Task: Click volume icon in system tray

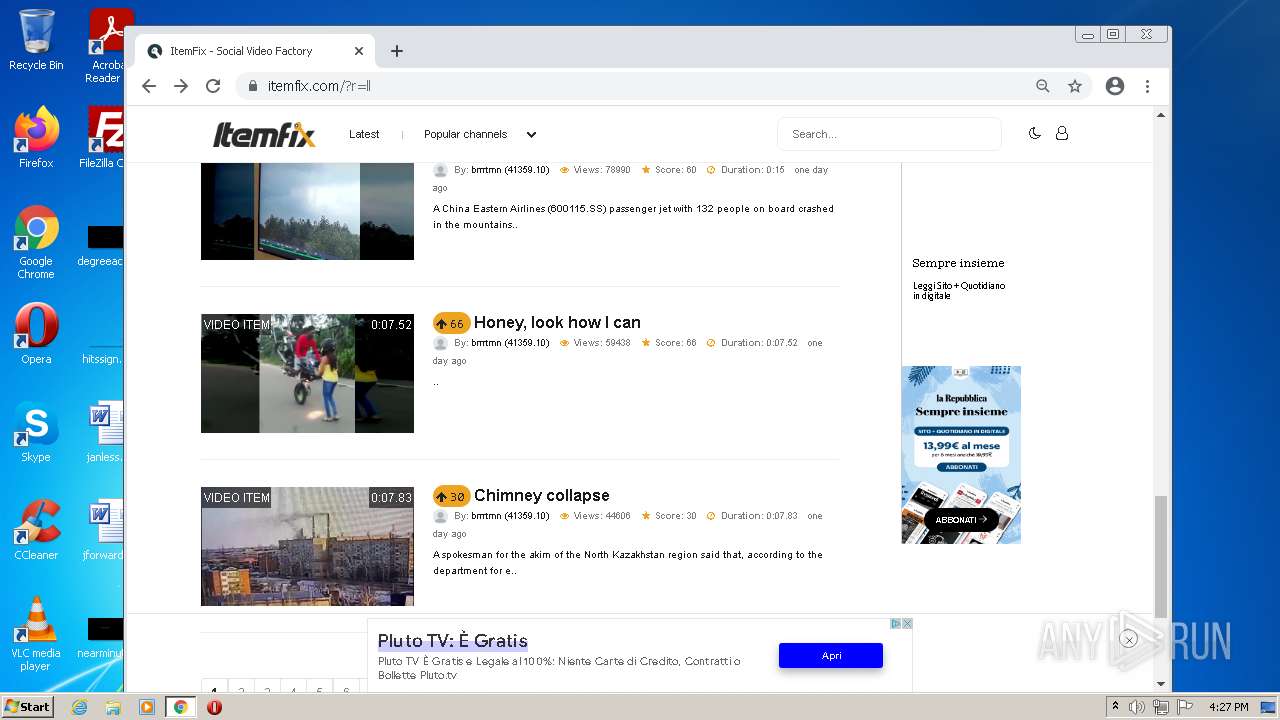Action: [1137, 707]
